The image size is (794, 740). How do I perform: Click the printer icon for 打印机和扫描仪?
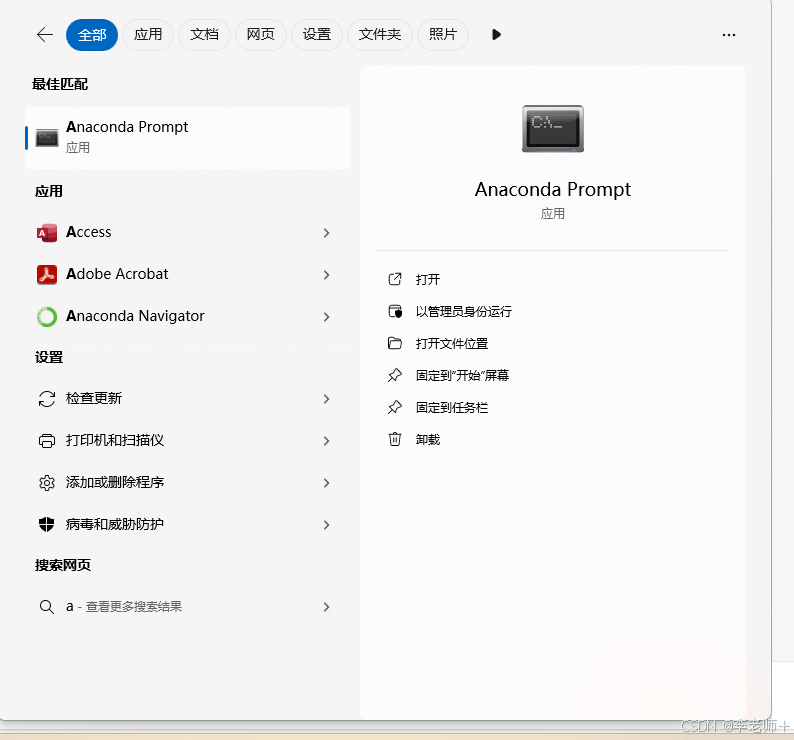click(47, 441)
